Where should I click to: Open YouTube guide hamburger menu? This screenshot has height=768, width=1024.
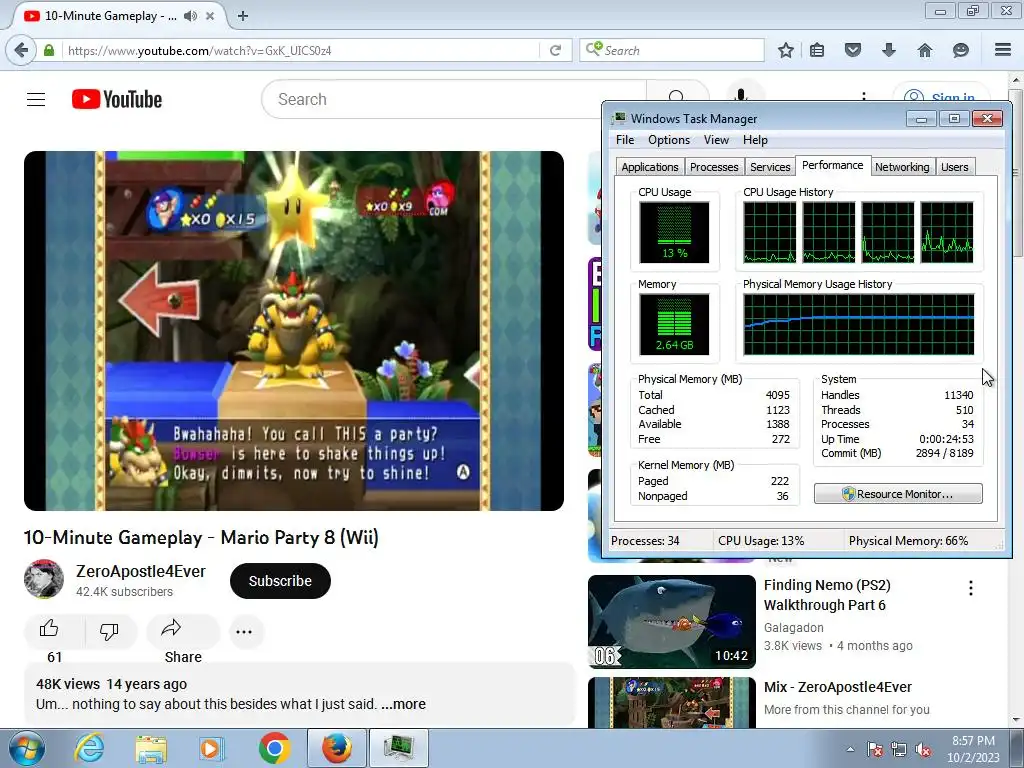point(36,99)
